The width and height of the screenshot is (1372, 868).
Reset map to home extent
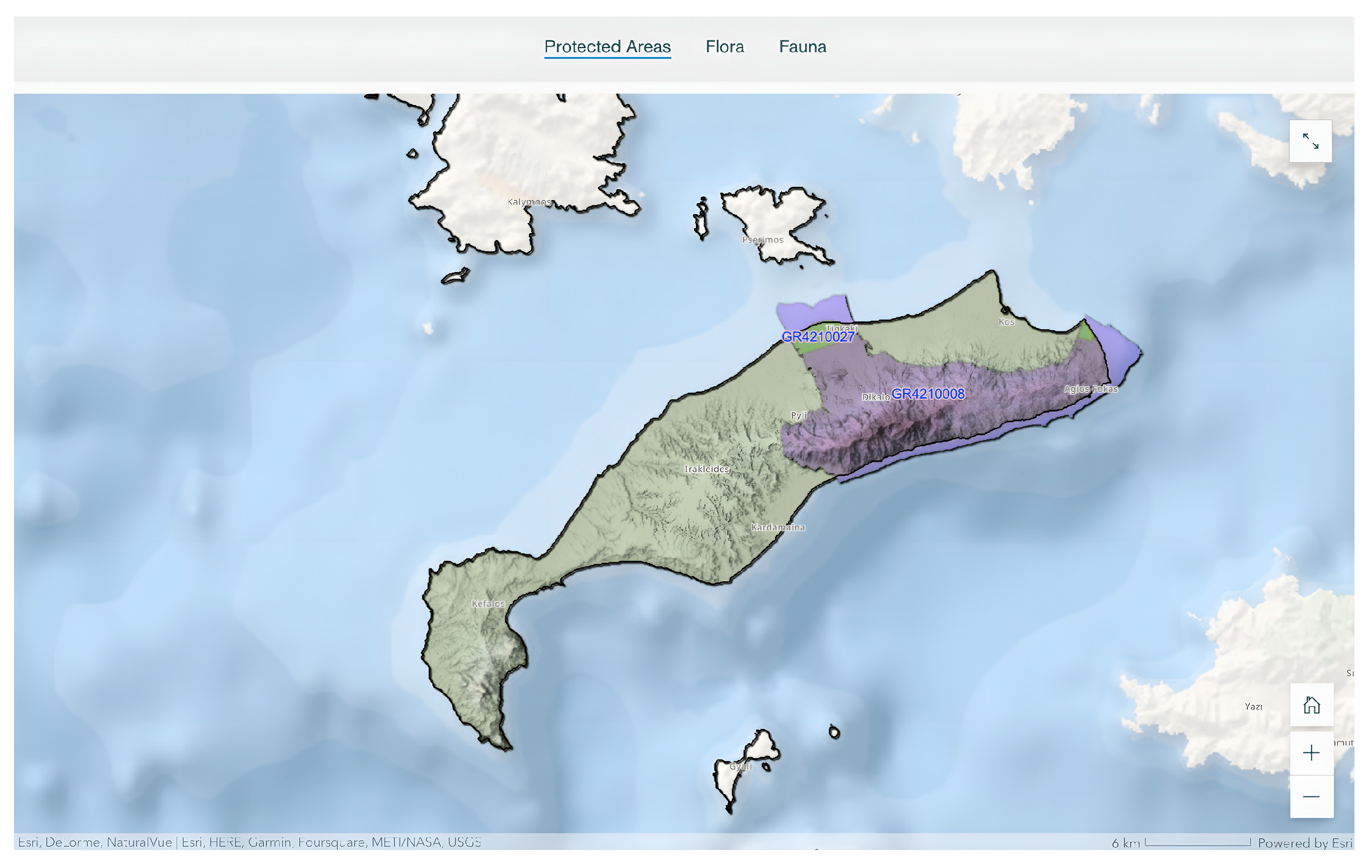tap(1311, 704)
